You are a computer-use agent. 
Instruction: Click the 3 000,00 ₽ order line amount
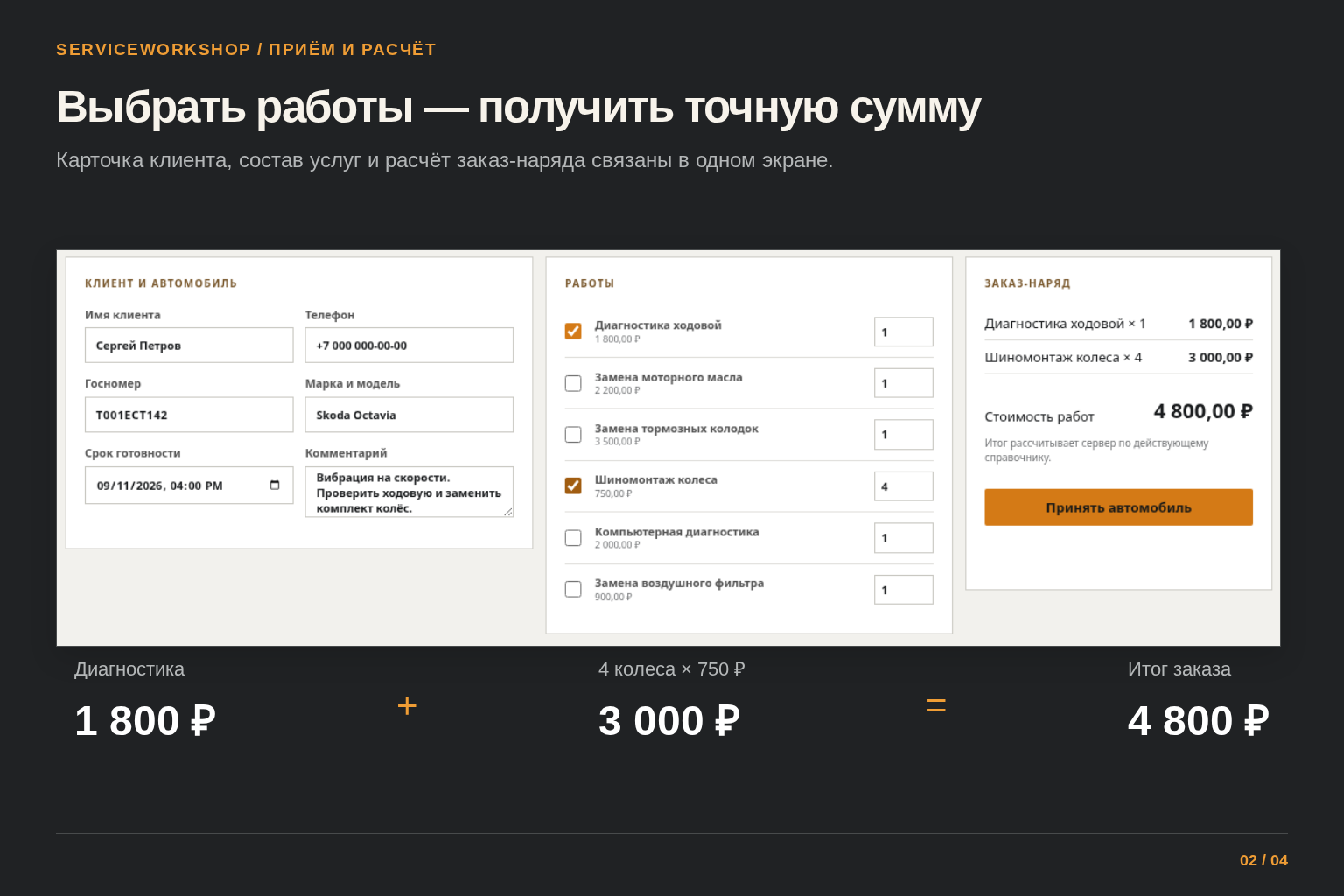[1221, 358]
